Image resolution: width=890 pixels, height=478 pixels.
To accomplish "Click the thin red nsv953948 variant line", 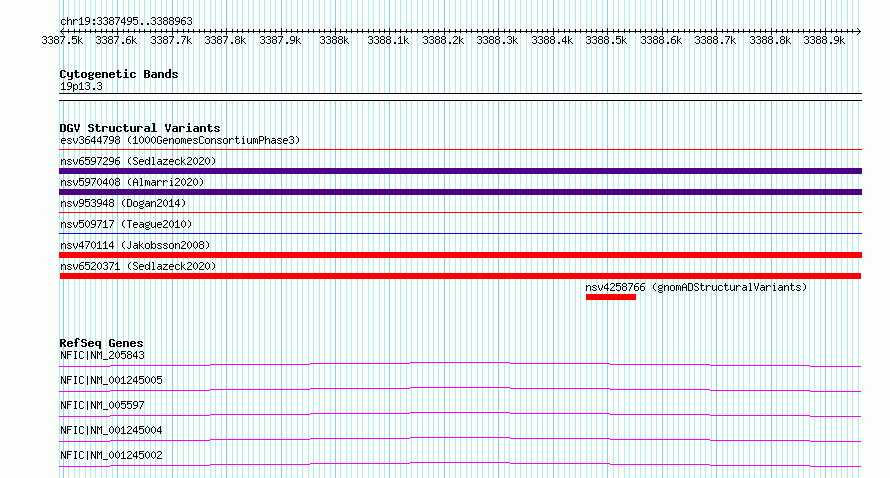I will [460, 213].
